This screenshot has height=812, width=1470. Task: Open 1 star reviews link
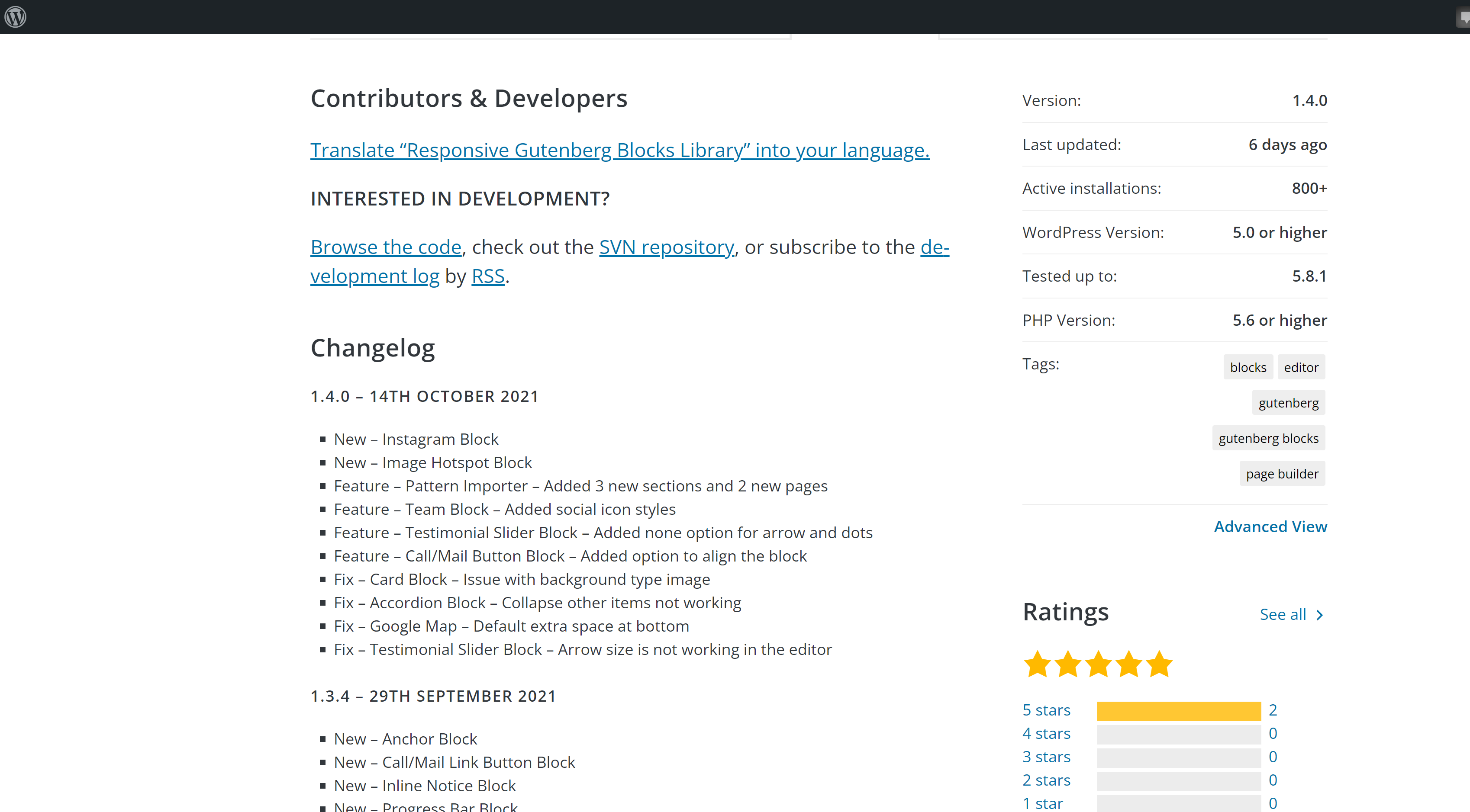click(1043, 804)
